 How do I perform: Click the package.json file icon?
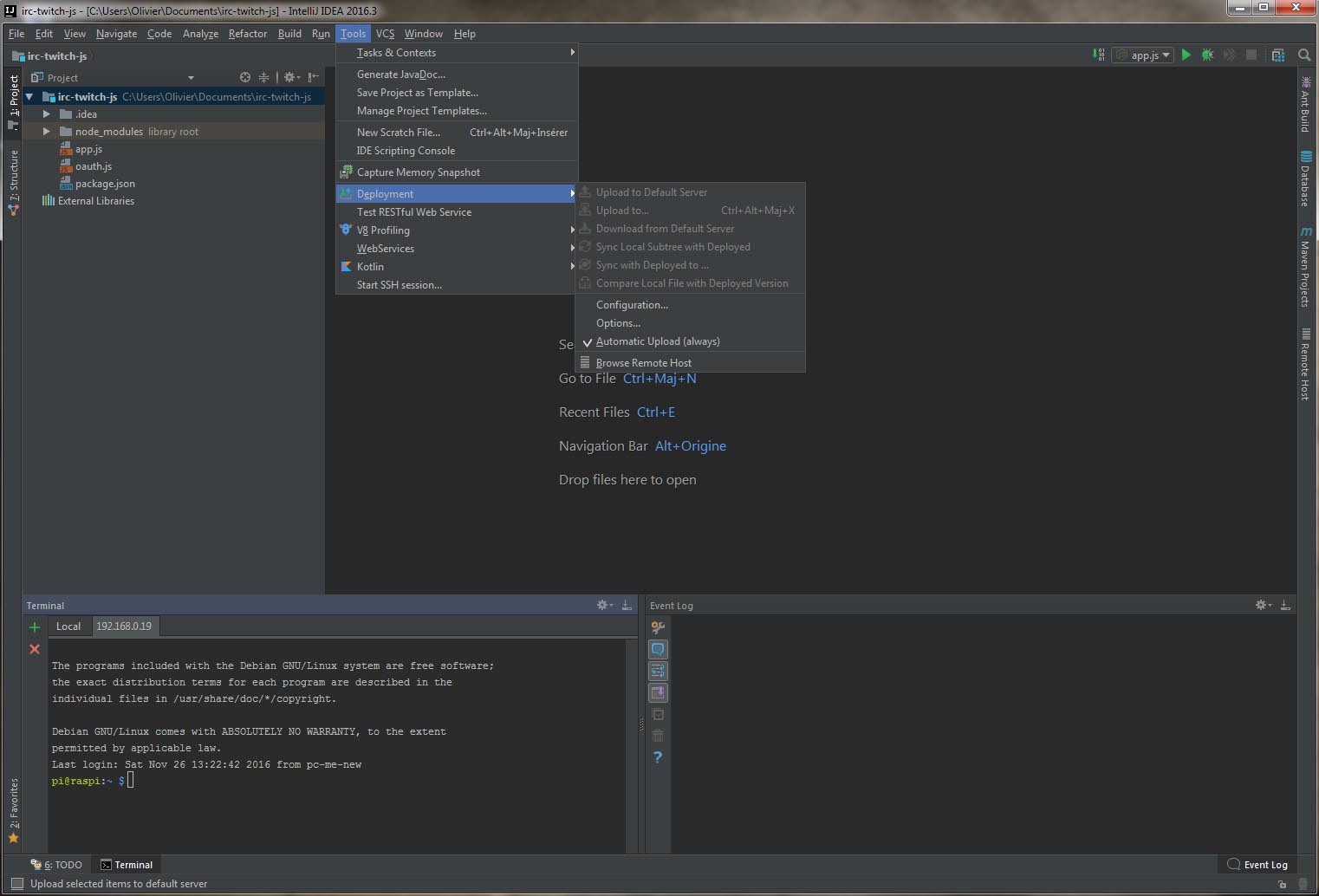click(65, 184)
